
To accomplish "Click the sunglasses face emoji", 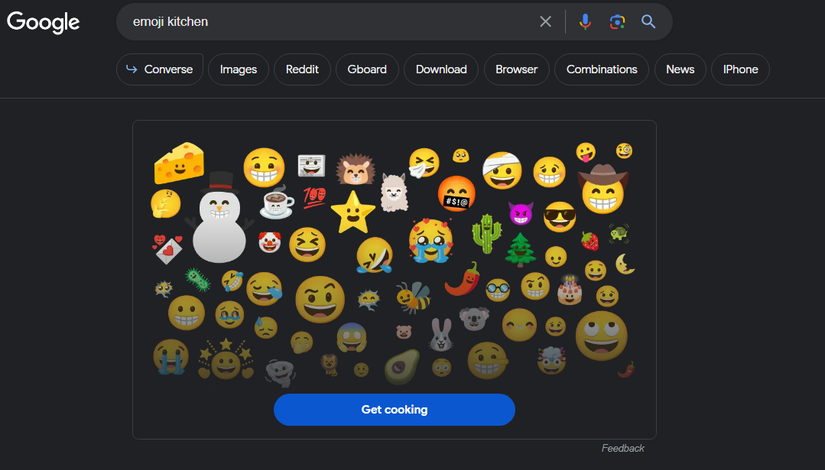I will 559,217.
